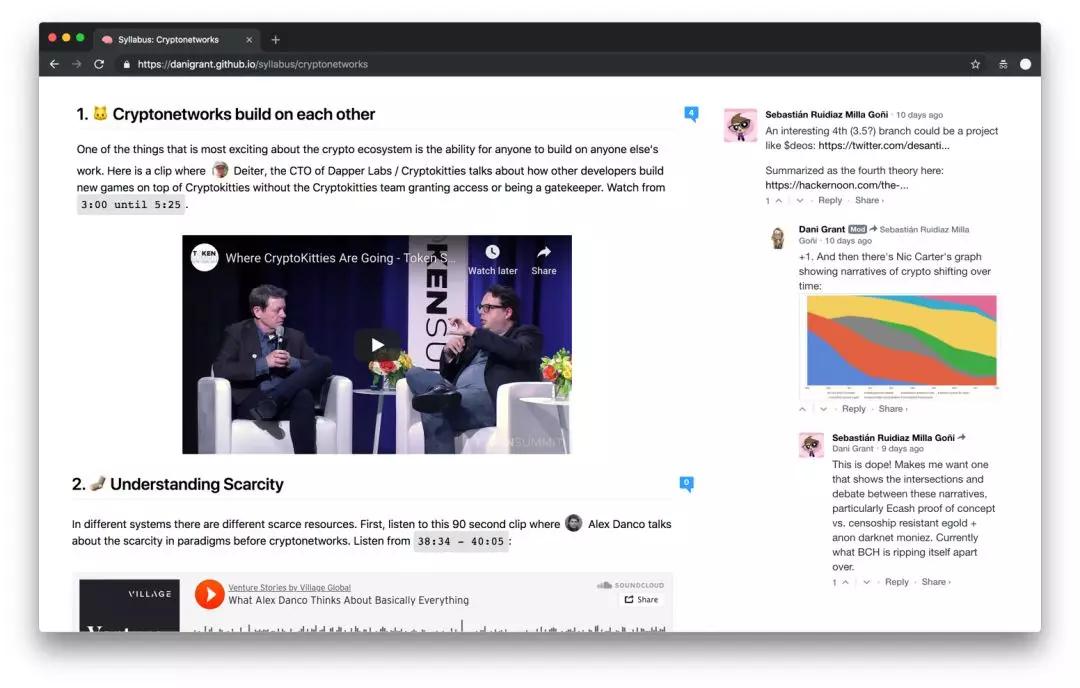
Task: Open the hackernoon.com link
Action: point(837,185)
